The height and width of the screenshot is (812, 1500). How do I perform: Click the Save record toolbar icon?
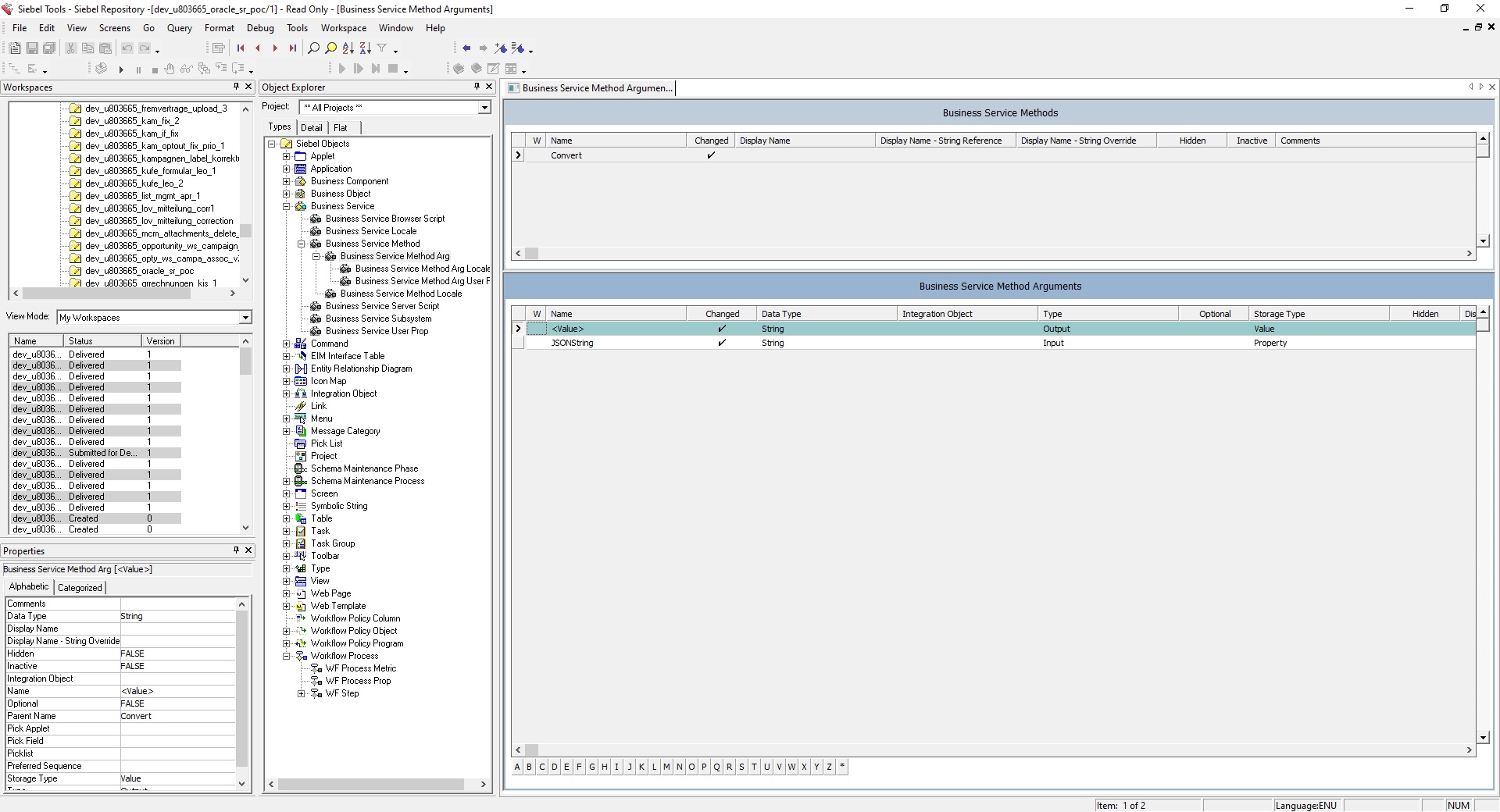coord(32,48)
